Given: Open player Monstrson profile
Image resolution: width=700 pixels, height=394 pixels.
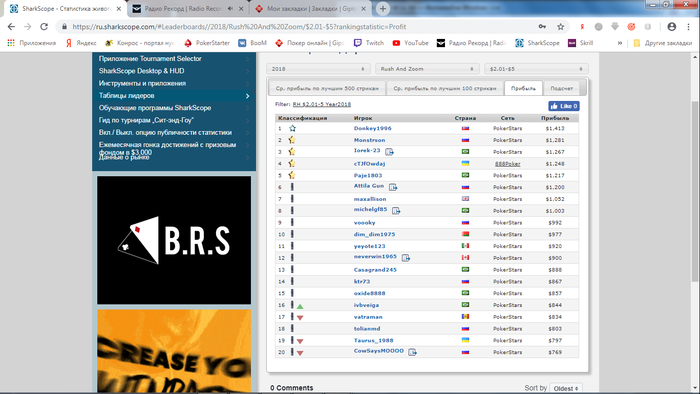Looking at the screenshot, I should coord(369,140).
